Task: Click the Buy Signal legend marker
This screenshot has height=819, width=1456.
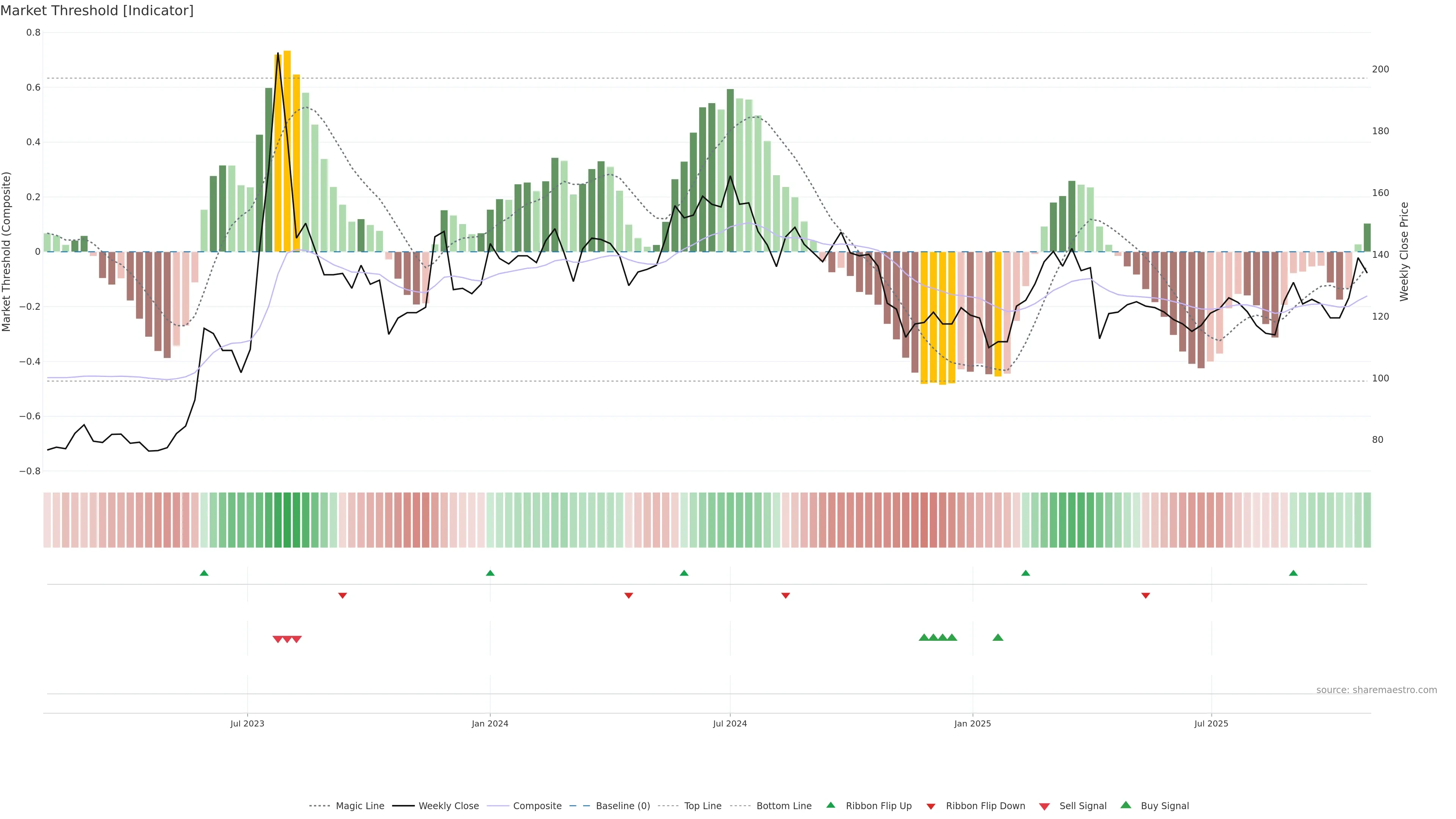Action: [1126, 805]
